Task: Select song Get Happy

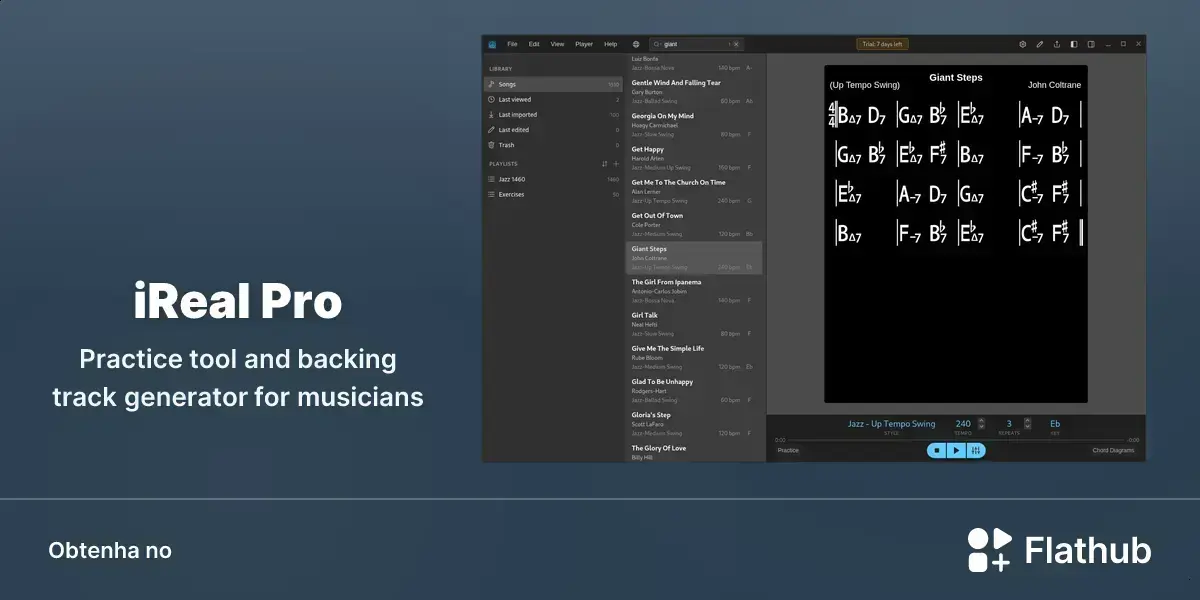Action: point(694,158)
